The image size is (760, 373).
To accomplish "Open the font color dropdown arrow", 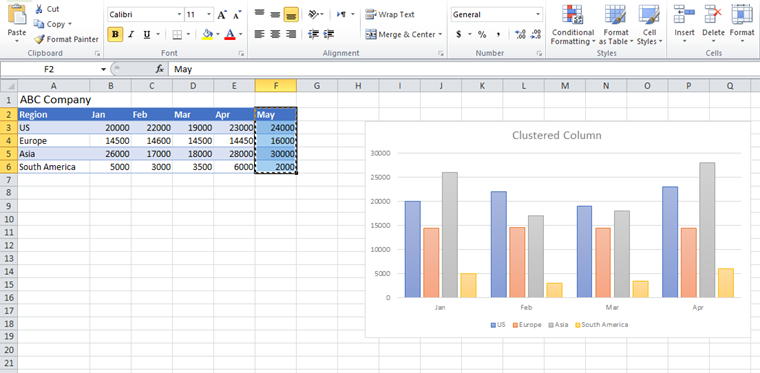I will click(240, 34).
